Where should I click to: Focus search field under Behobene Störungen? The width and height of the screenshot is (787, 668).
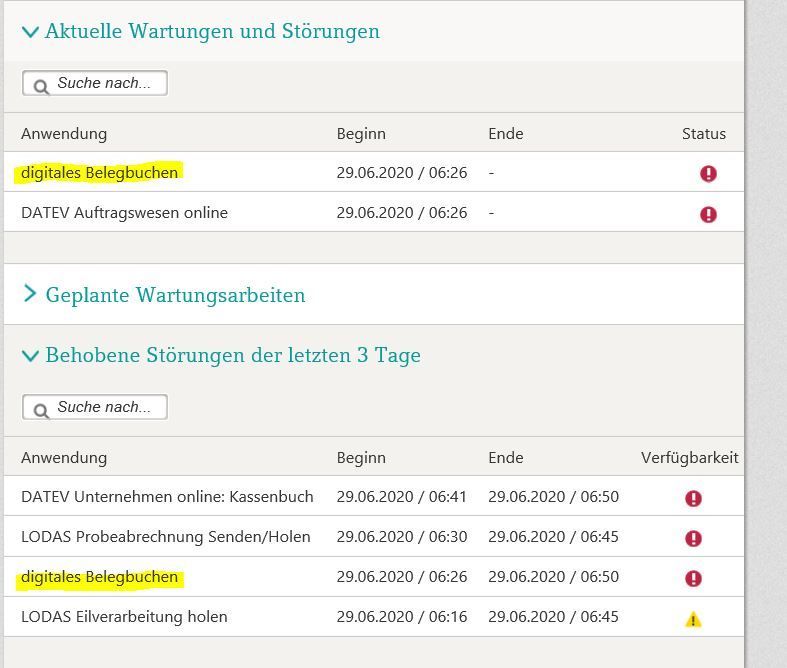point(104,408)
